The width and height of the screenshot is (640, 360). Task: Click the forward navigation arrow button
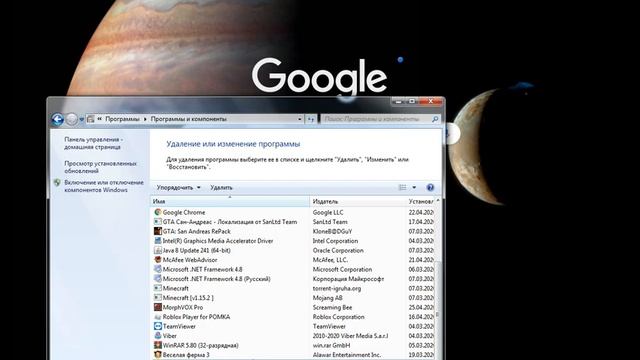(71, 119)
